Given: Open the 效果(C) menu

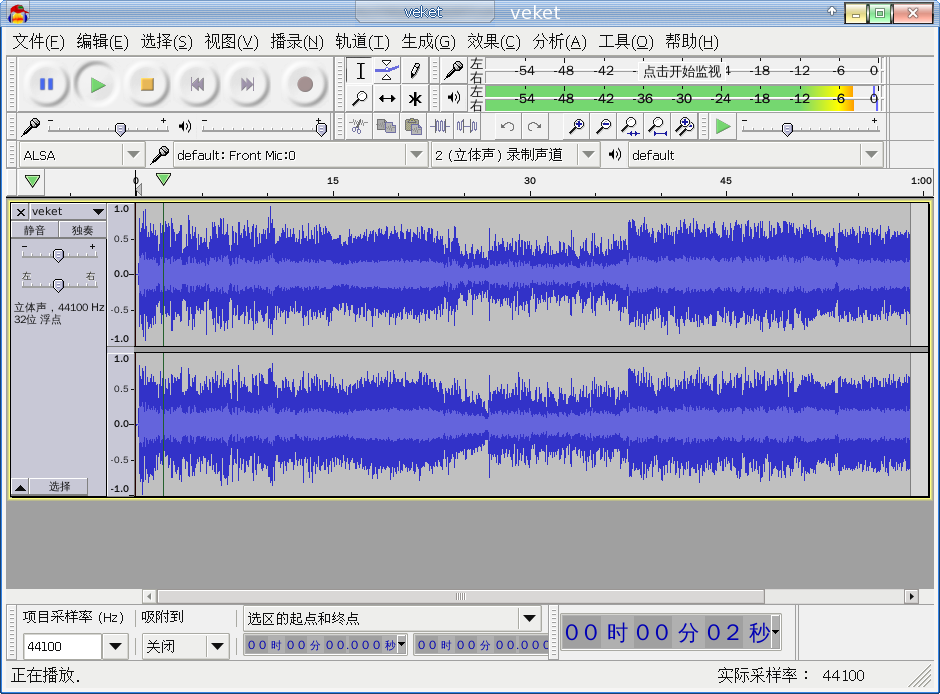Looking at the screenshot, I should point(494,41).
